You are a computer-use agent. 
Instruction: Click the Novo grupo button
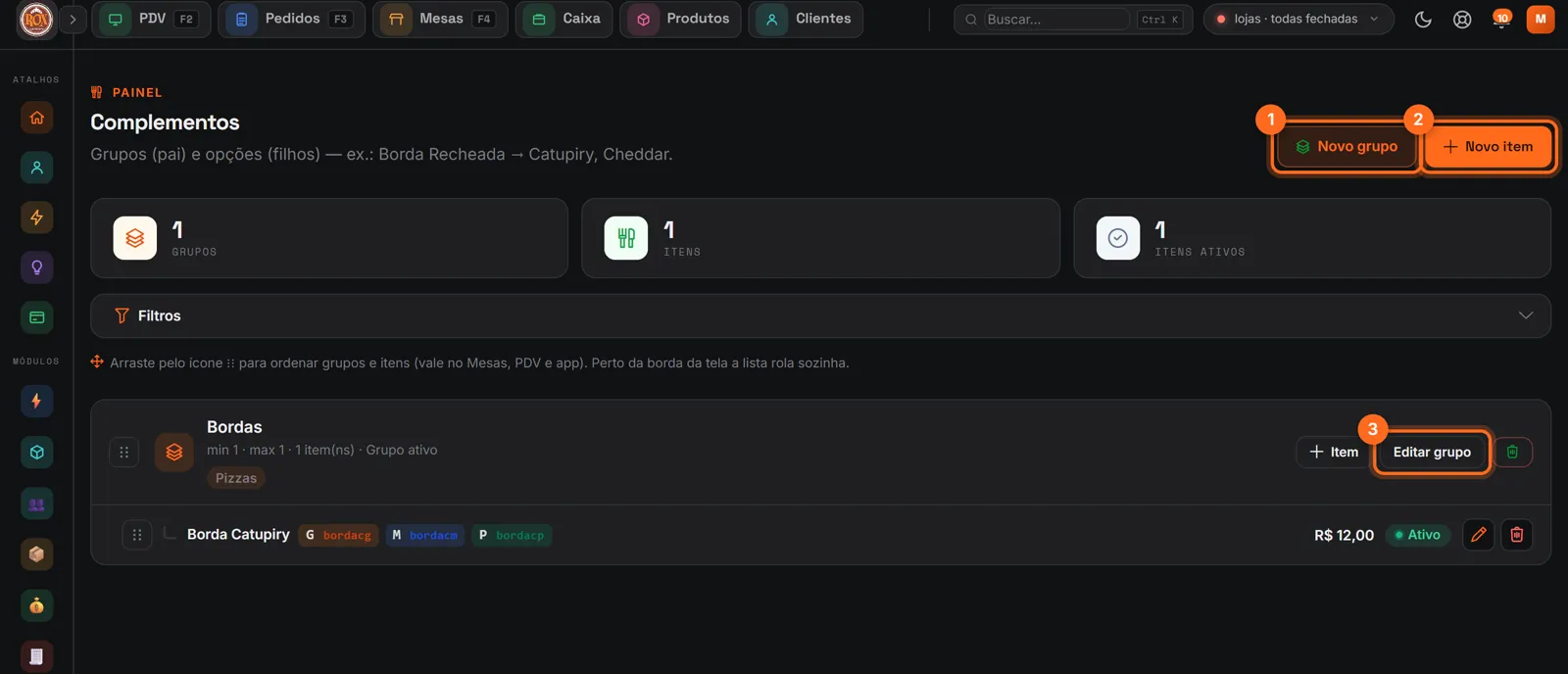(x=1347, y=146)
